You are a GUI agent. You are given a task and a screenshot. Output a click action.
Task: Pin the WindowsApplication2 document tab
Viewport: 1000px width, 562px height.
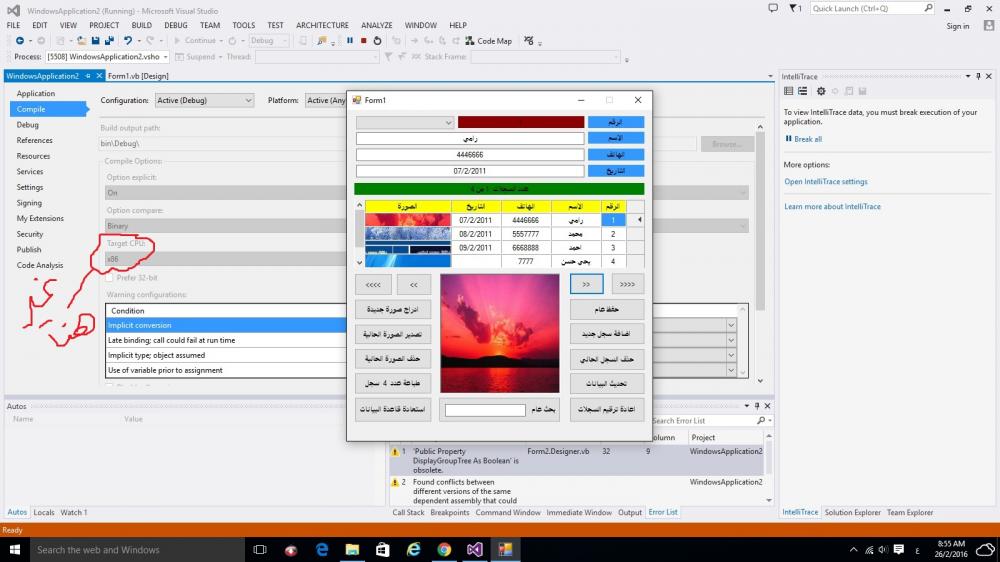pos(88,76)
